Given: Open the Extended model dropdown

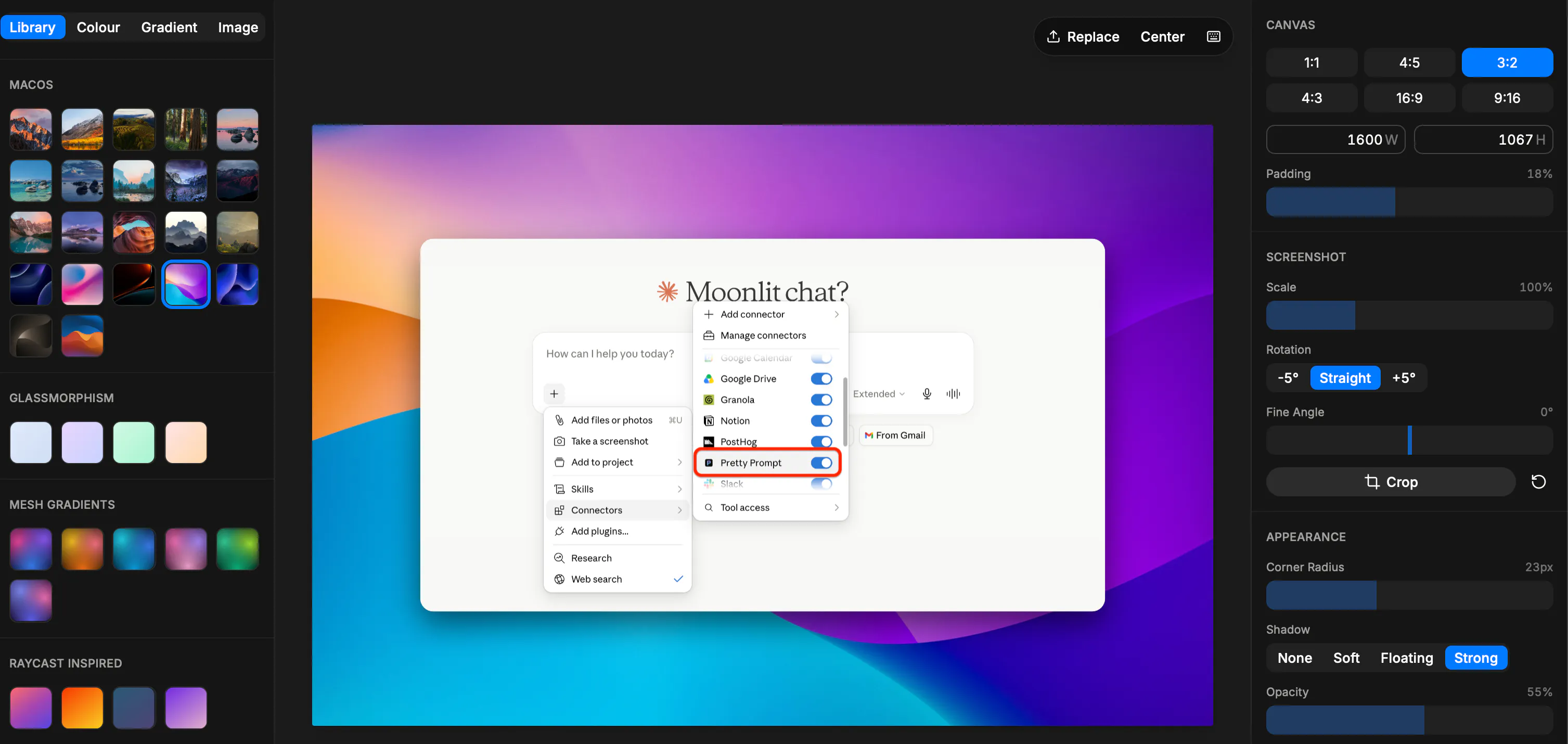Looking at the screenshot, I should (878, 393).
